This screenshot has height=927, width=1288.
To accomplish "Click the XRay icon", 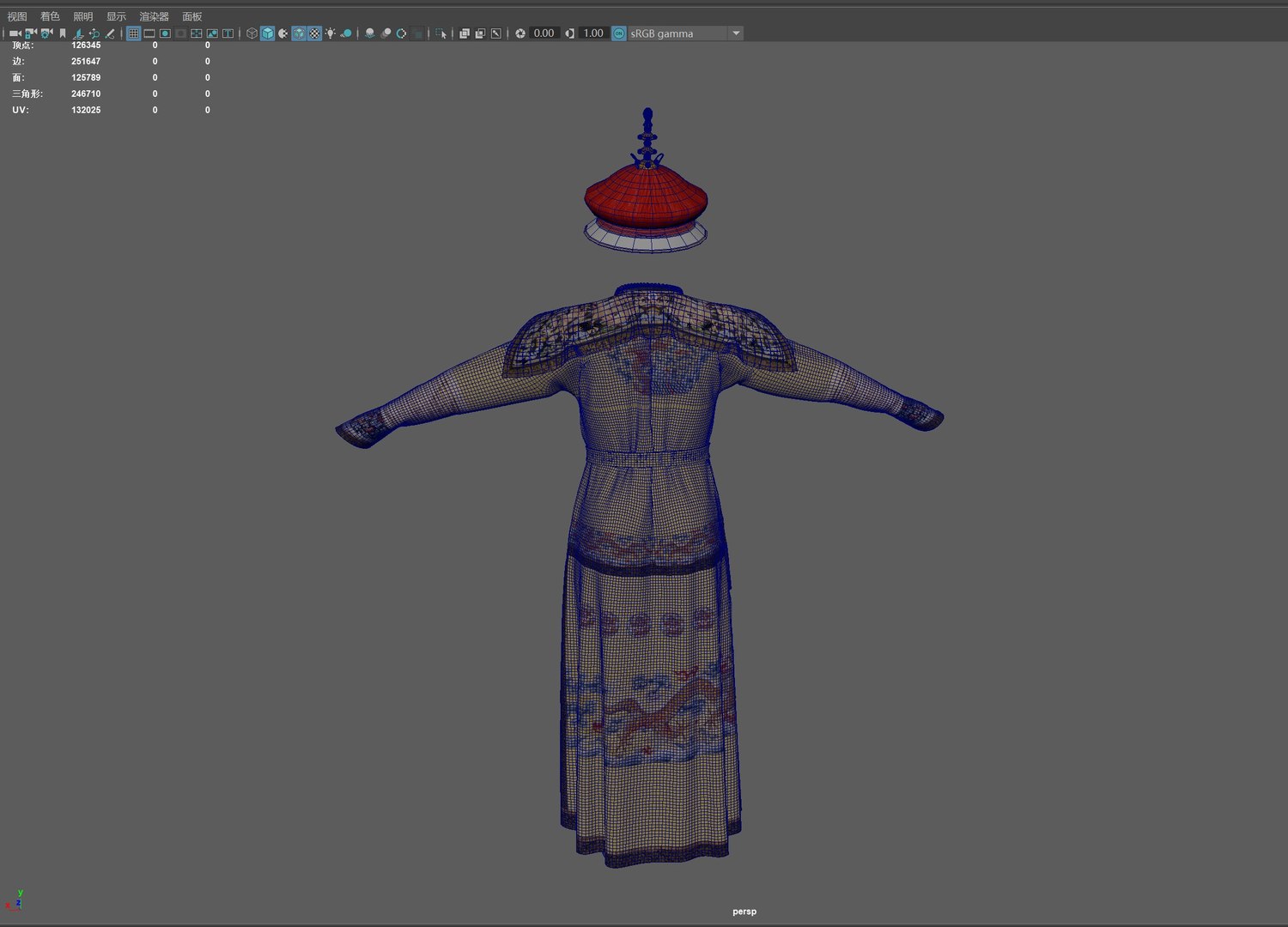I will (x=465, y=33).
